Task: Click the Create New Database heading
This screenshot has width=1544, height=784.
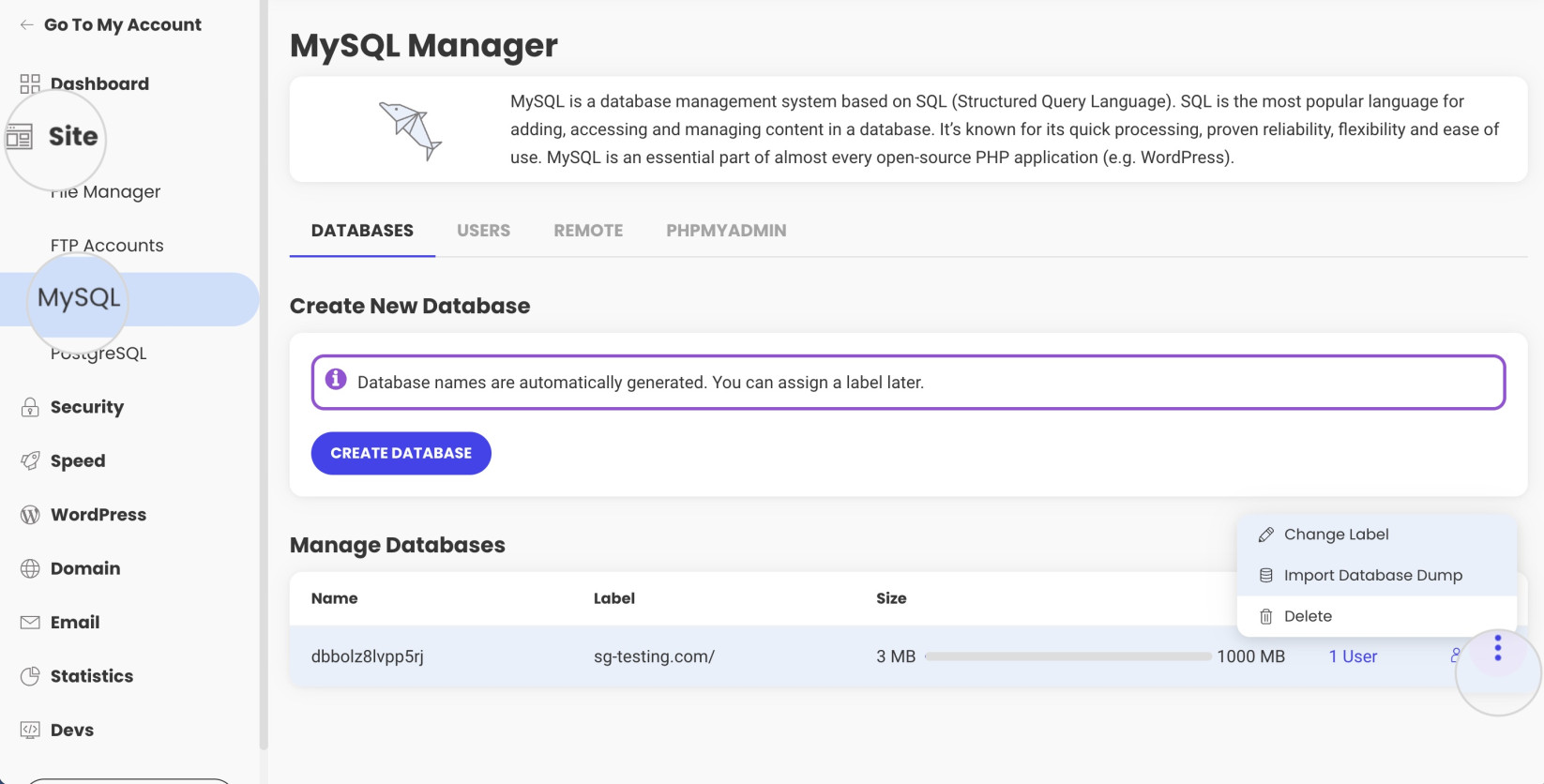Action: [x=410, y=306]
